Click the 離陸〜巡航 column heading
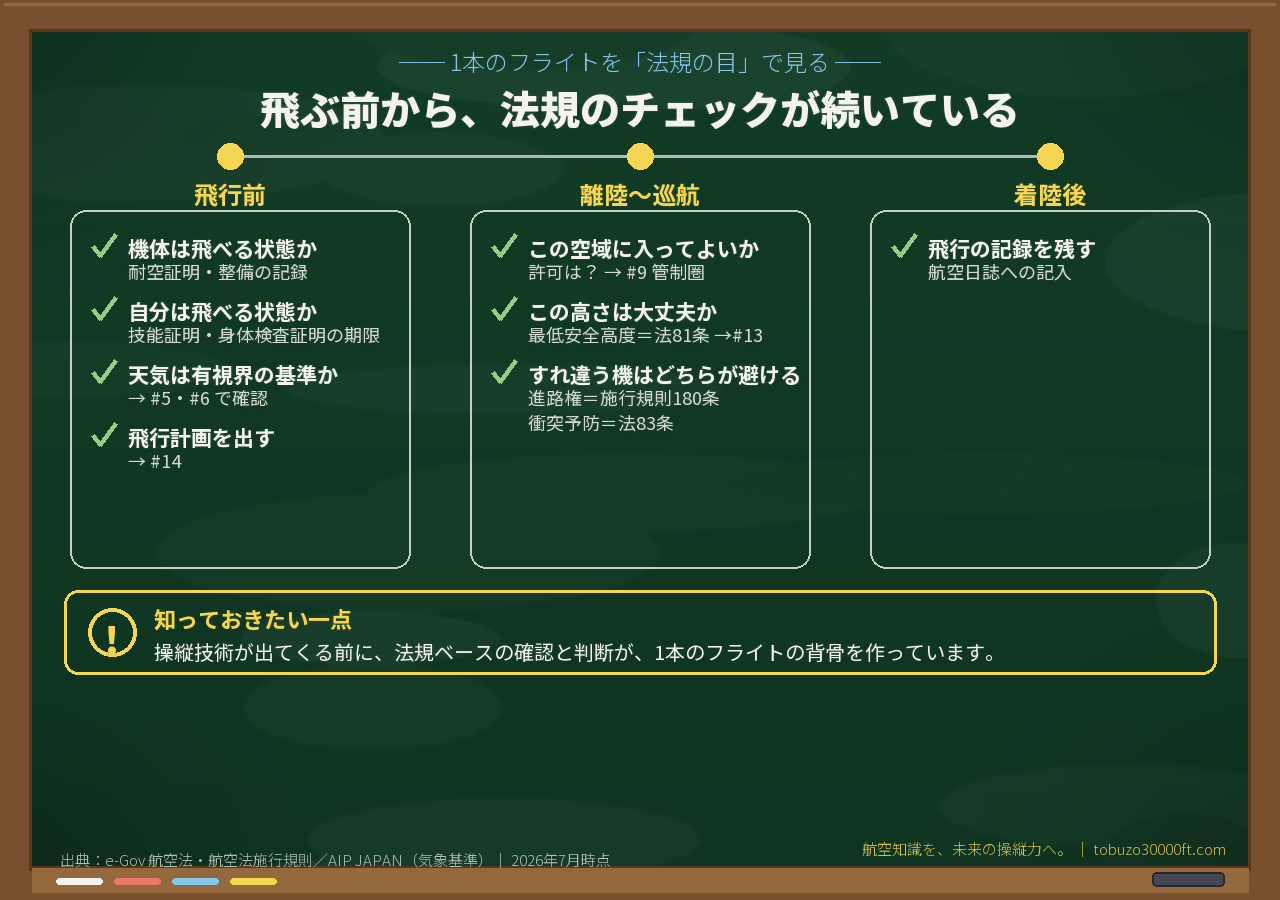Image resolution: width=1280 pixels, height=900 pixels. 640,196
